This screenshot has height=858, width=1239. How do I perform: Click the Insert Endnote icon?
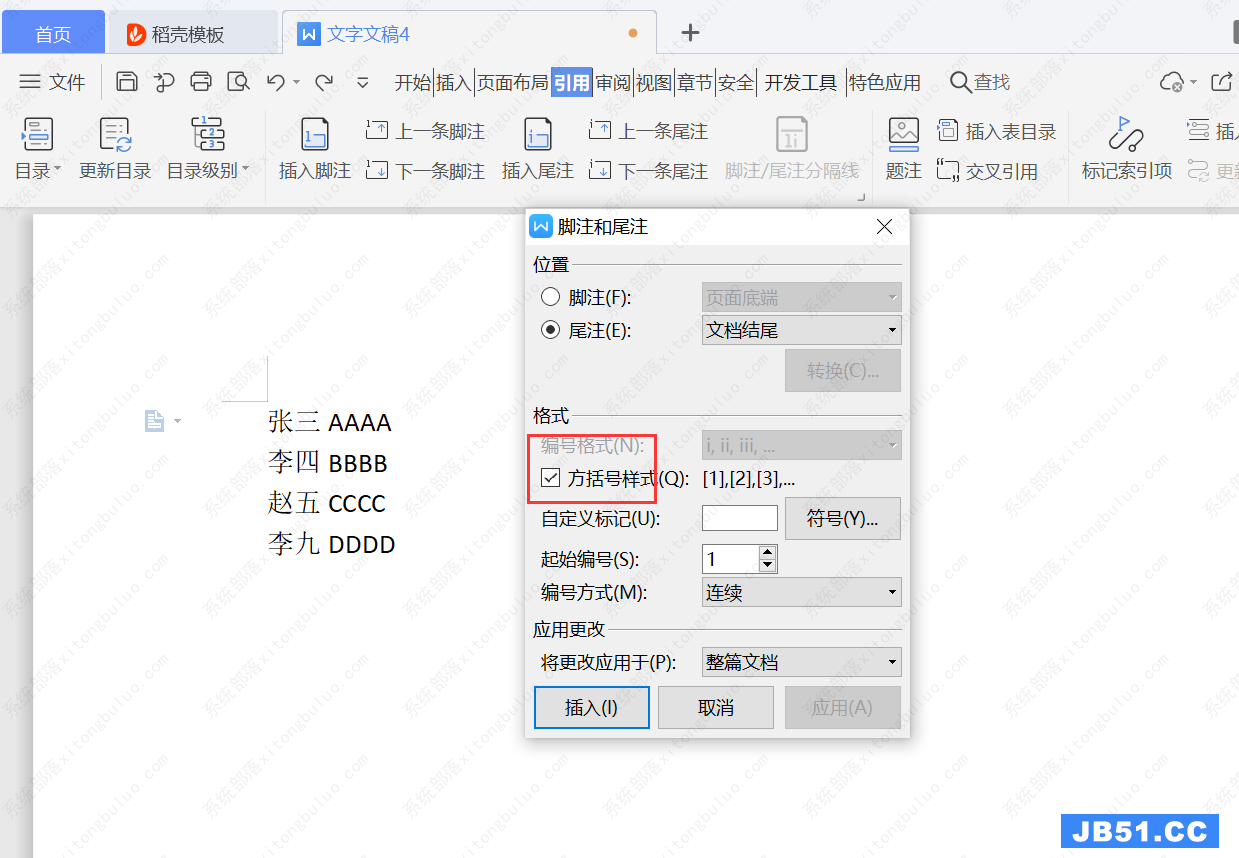pyautogui.click(x=538, y=134)
